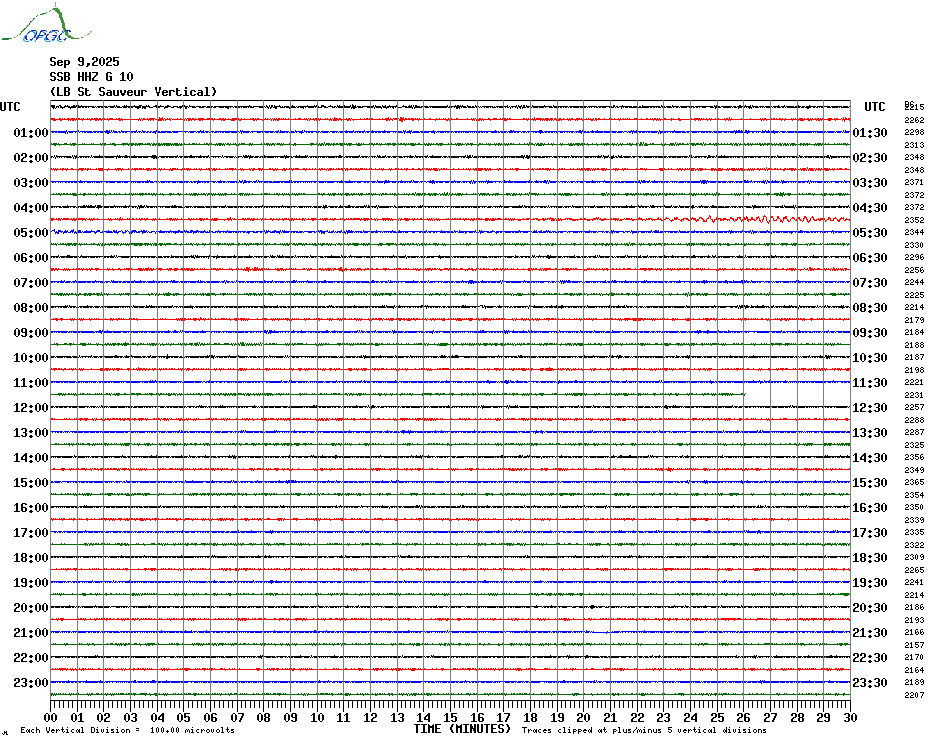Click the "TIME (MINUTES)" axis title
930x744 pixels.
click(462, 729)
